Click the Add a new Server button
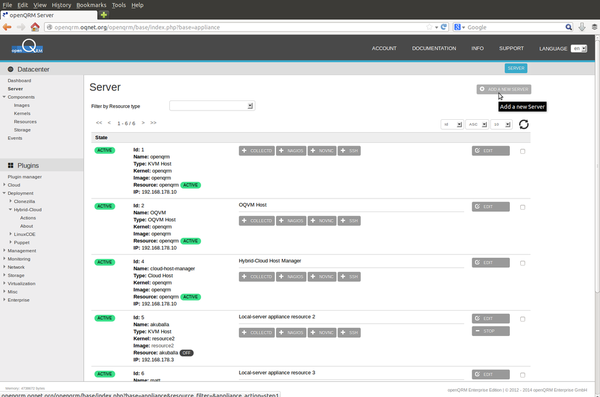 (x=504, y=89)
